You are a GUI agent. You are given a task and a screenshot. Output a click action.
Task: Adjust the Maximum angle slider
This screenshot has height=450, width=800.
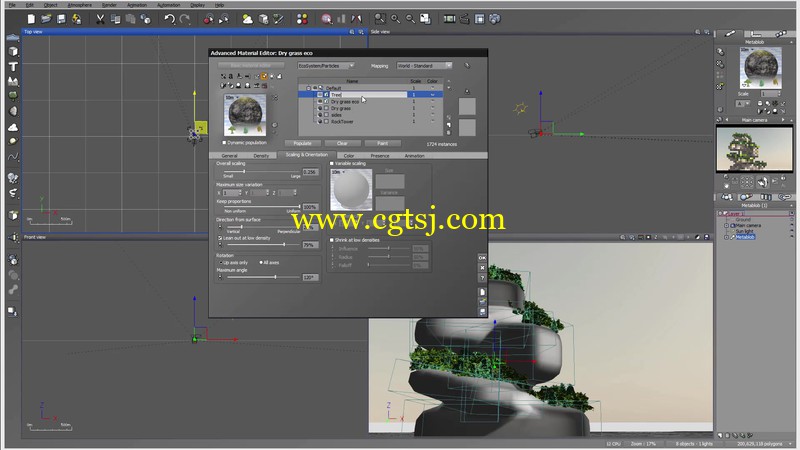[263, 277]
